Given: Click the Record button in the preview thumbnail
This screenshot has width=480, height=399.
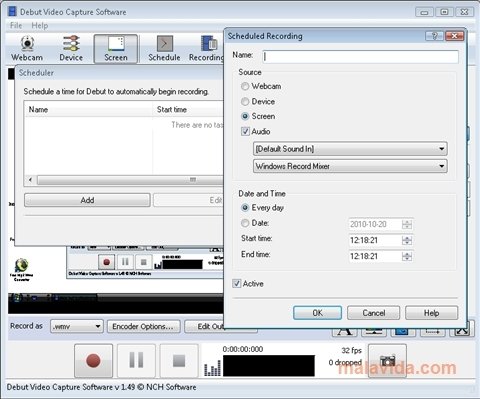Looking at the screenshot, I should coord(107,262).
